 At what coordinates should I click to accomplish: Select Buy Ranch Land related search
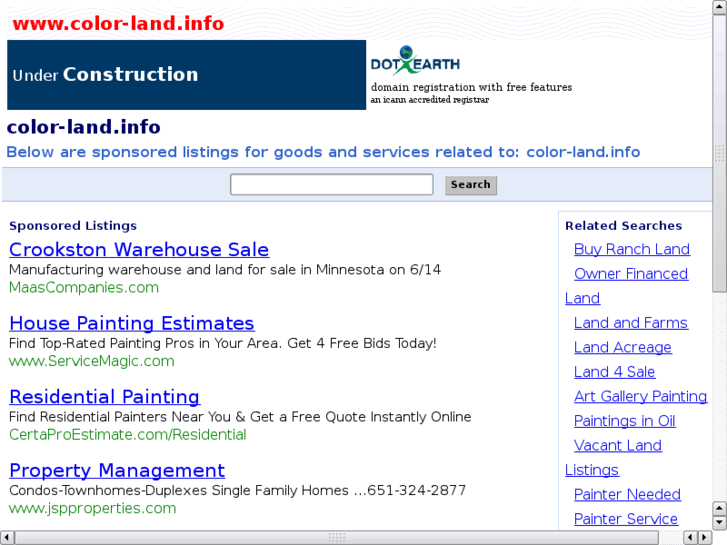click(632, 249)
